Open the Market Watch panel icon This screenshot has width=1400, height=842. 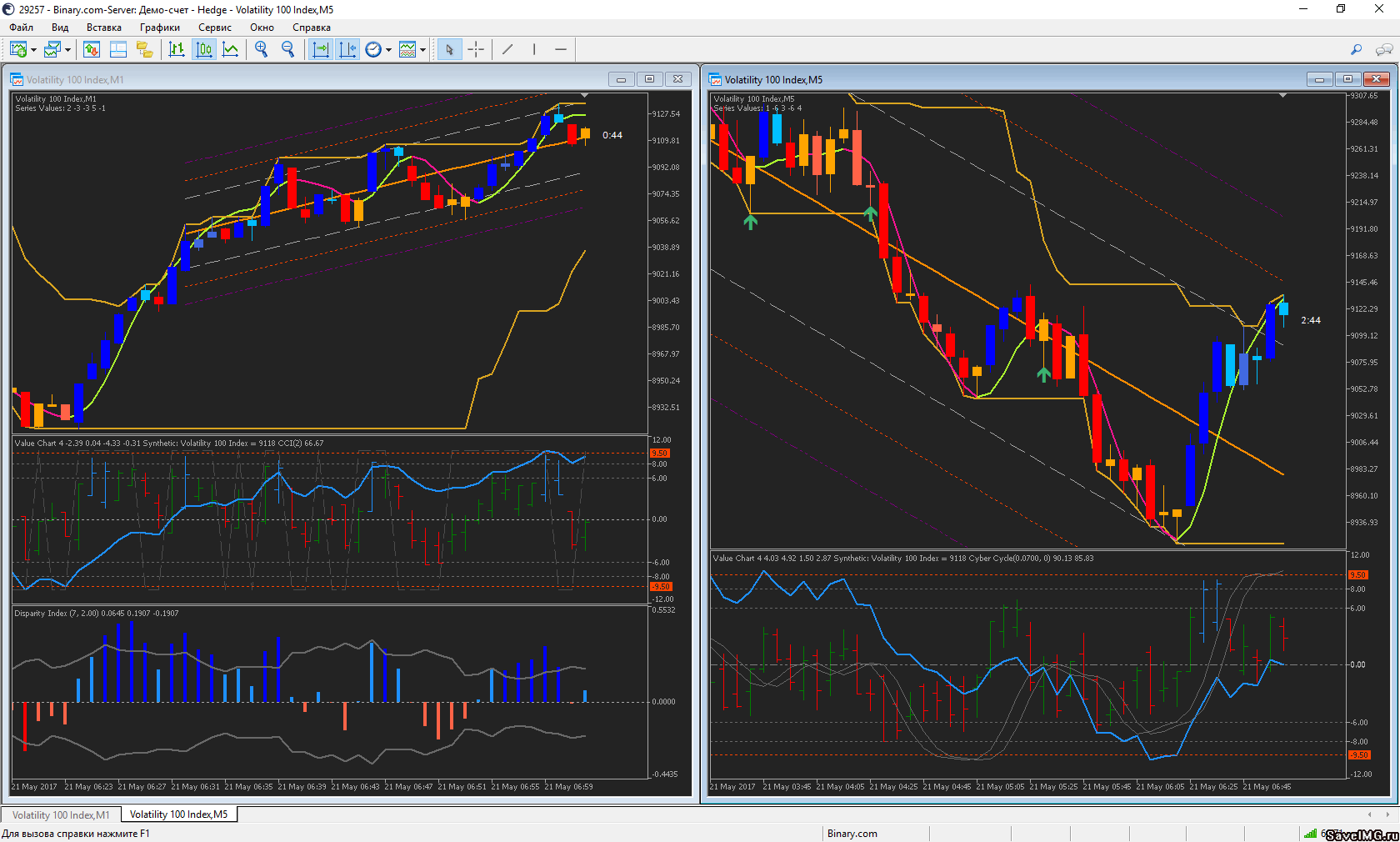point(92,50)
